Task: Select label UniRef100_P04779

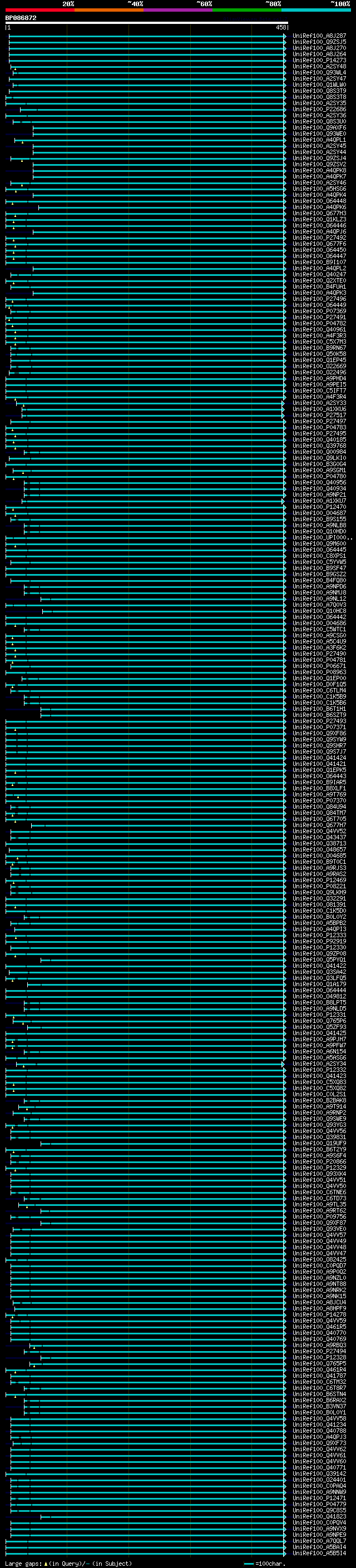Action: click(319, 1505)
